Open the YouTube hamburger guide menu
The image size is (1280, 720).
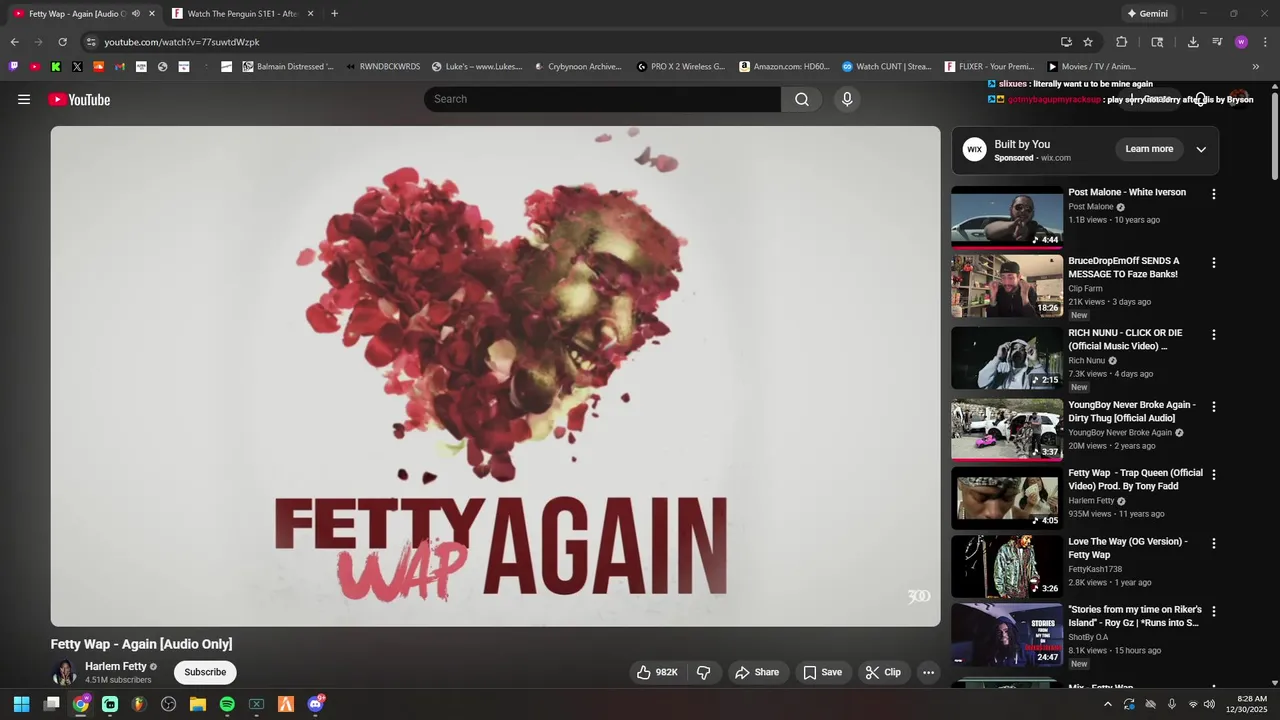[x=24, y=99]
